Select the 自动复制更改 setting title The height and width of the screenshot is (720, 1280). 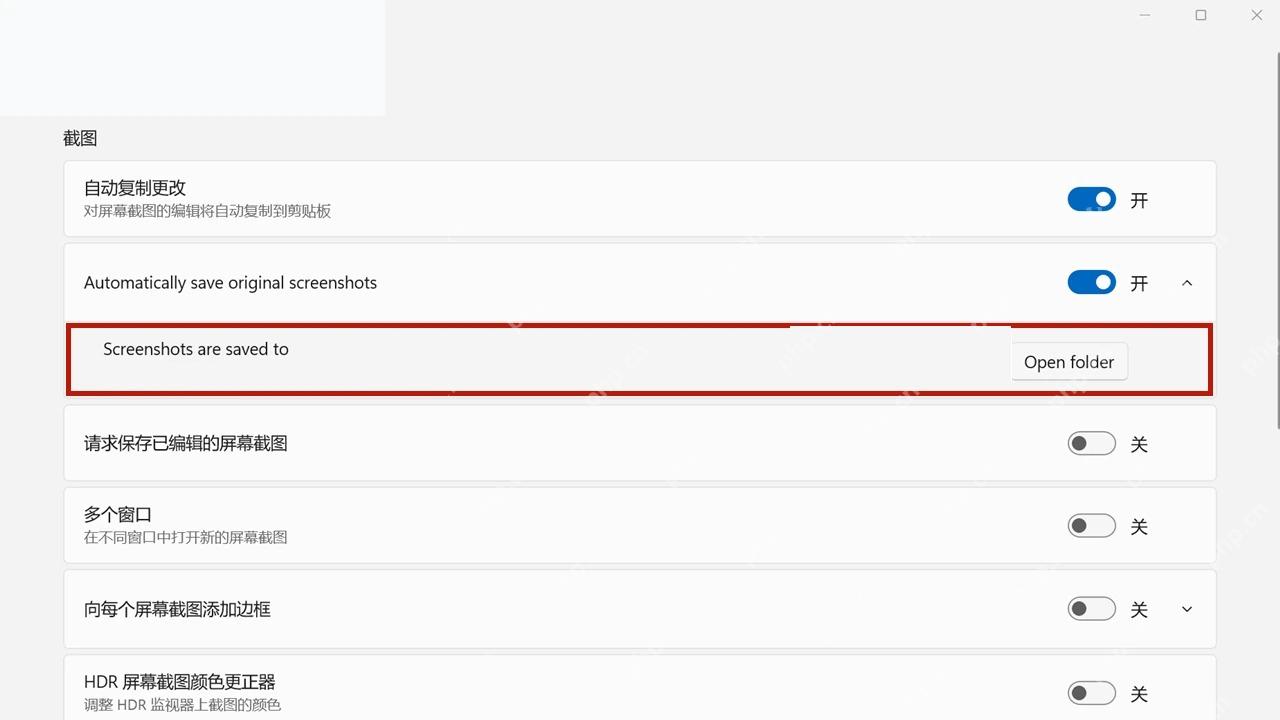click(135, 188)
